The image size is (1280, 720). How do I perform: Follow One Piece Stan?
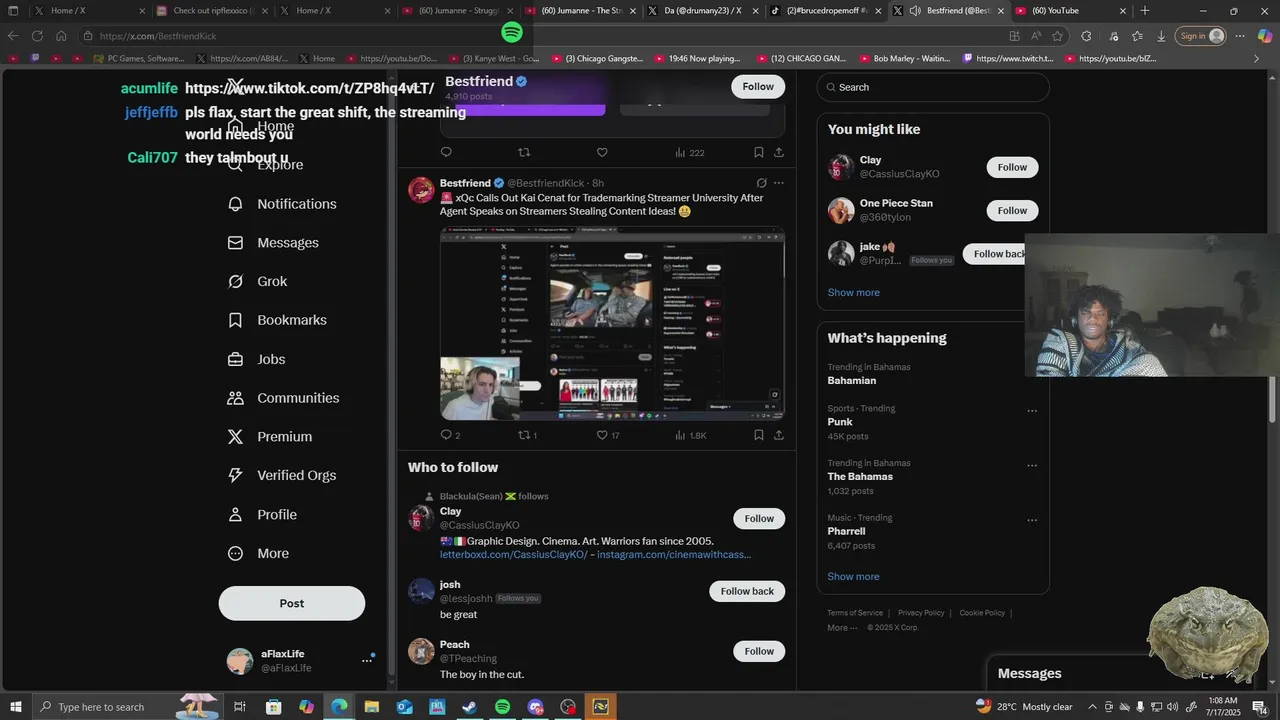[1012, 211]
